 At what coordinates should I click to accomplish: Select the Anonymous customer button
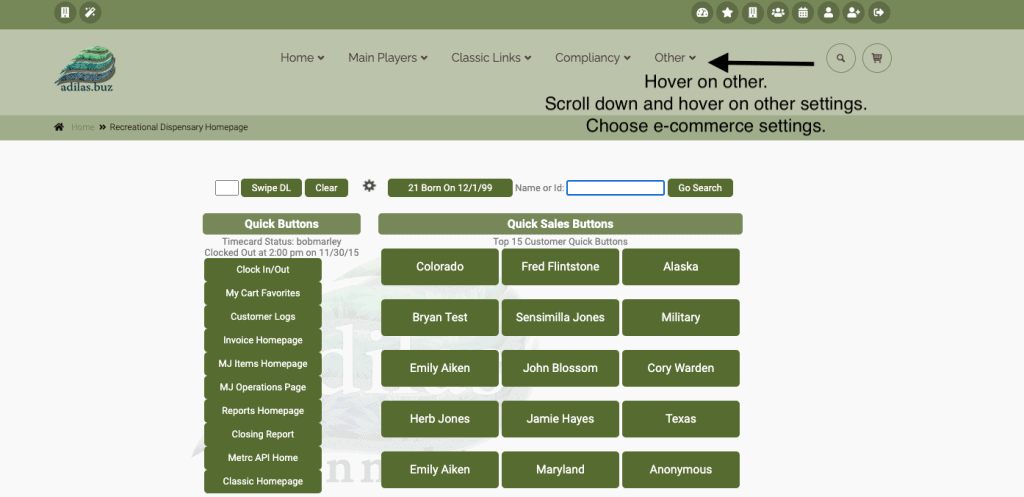coord(681,470)
